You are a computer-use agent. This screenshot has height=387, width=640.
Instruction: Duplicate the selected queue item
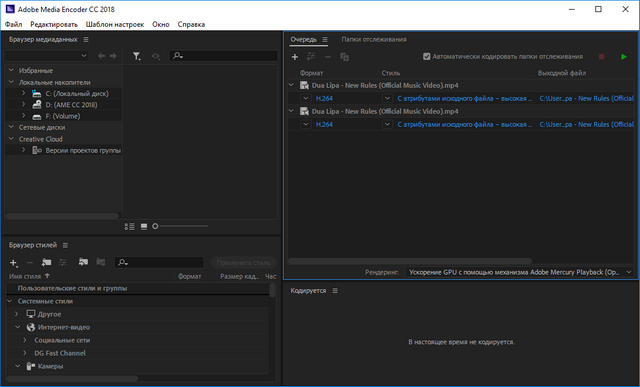coord(344,57)
